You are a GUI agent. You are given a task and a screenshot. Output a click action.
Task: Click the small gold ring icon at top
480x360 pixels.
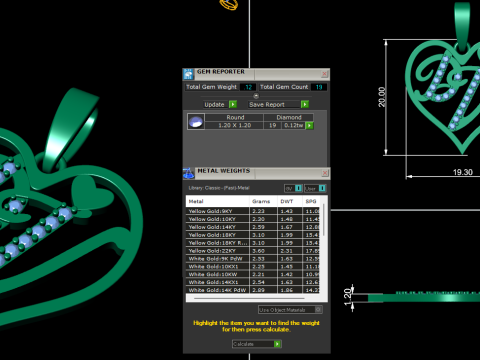[229, 4]
